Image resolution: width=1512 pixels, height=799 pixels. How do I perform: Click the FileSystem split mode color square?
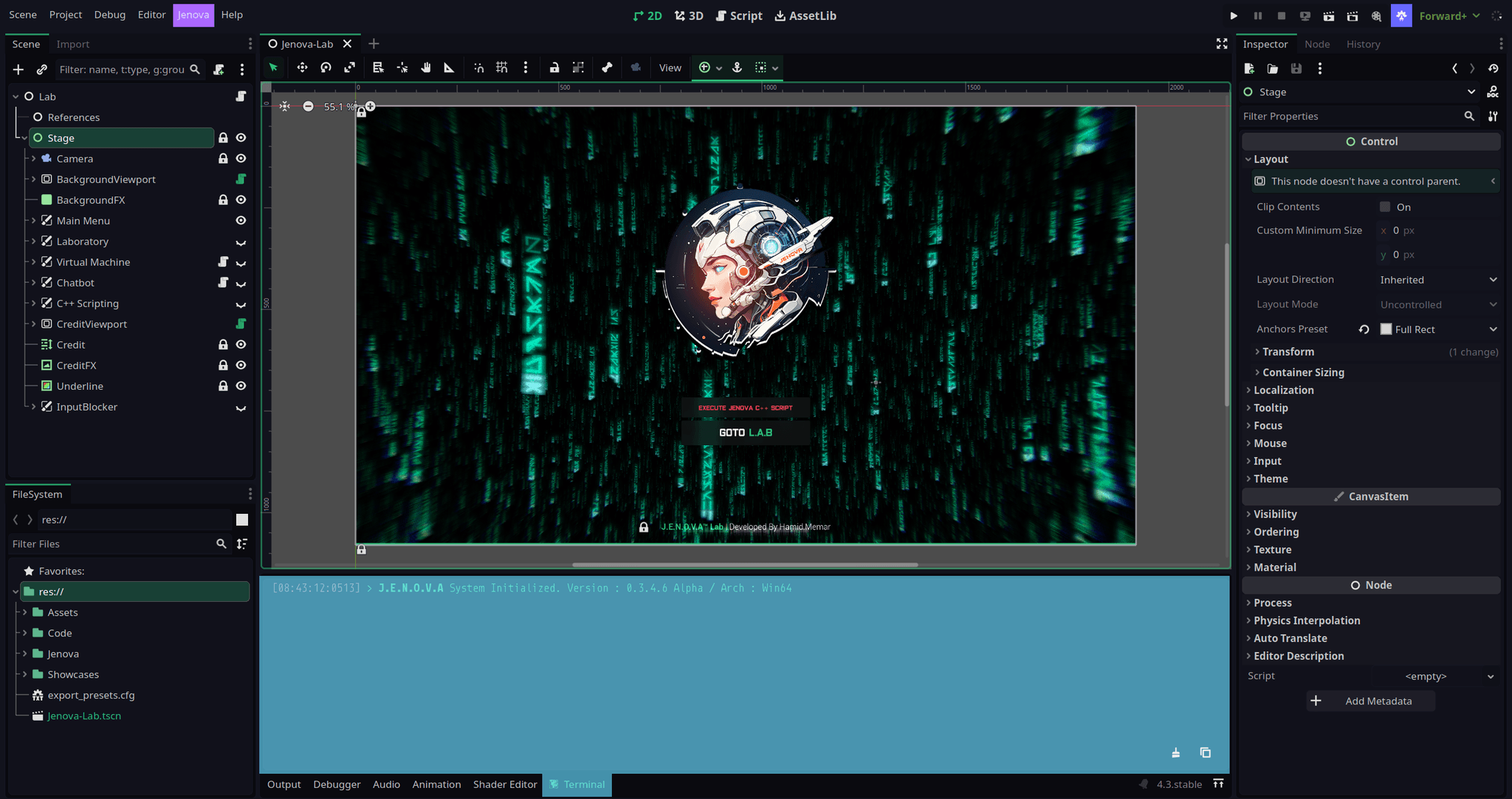(x=242, y=520)
